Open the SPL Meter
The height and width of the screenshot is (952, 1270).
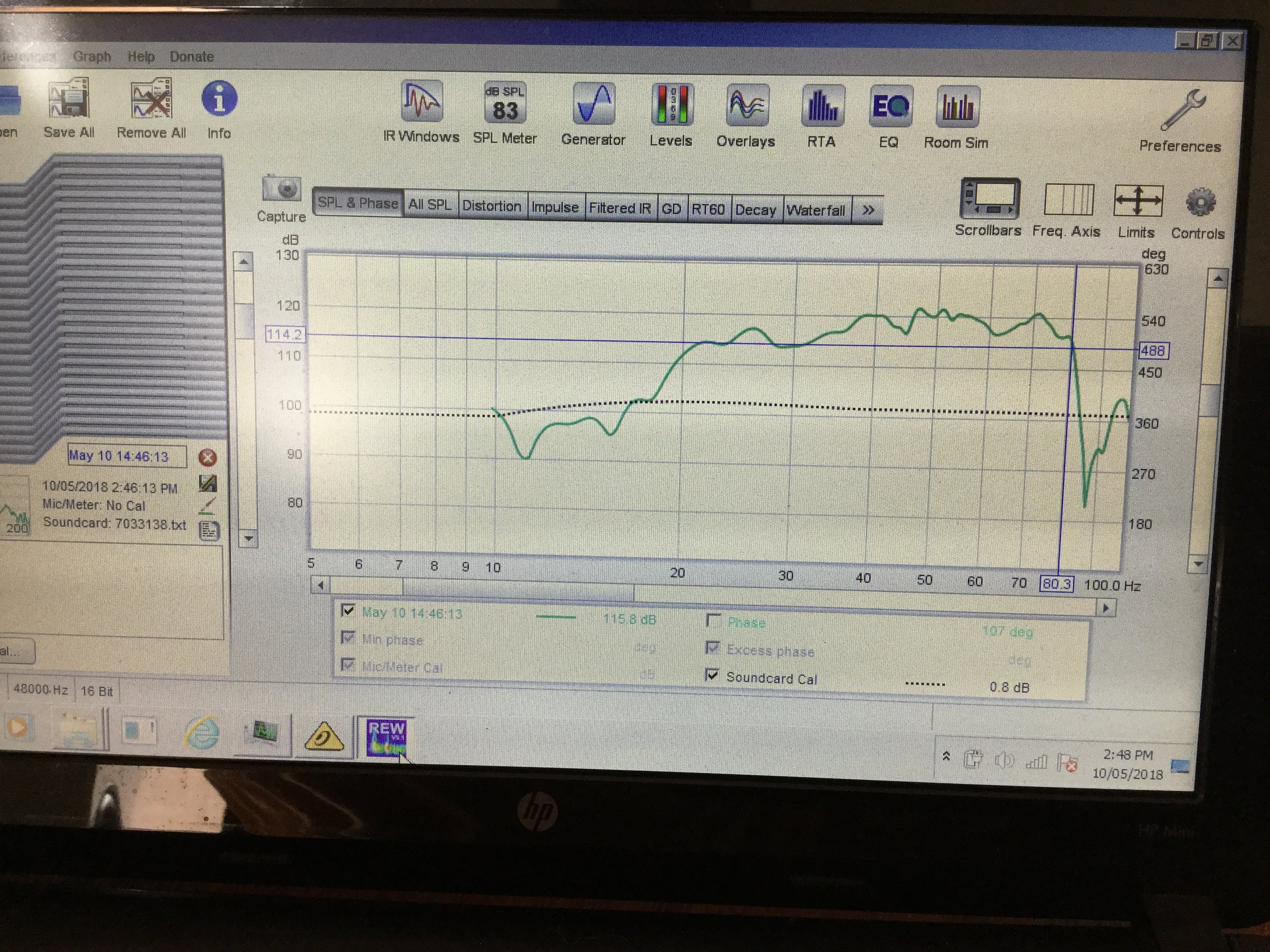(505, 103)
